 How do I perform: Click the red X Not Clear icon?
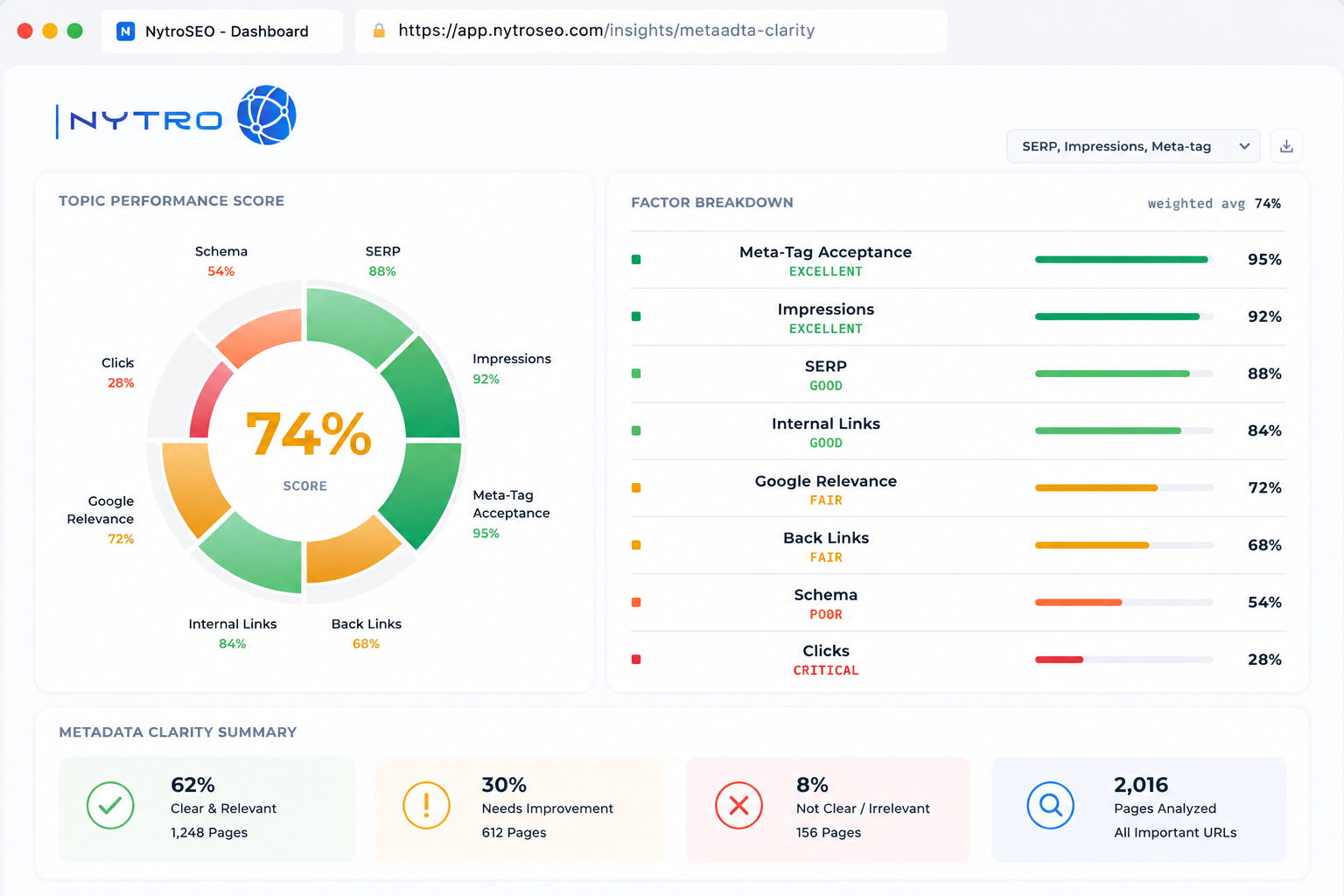pyautogui.click(x=739, y=806)
